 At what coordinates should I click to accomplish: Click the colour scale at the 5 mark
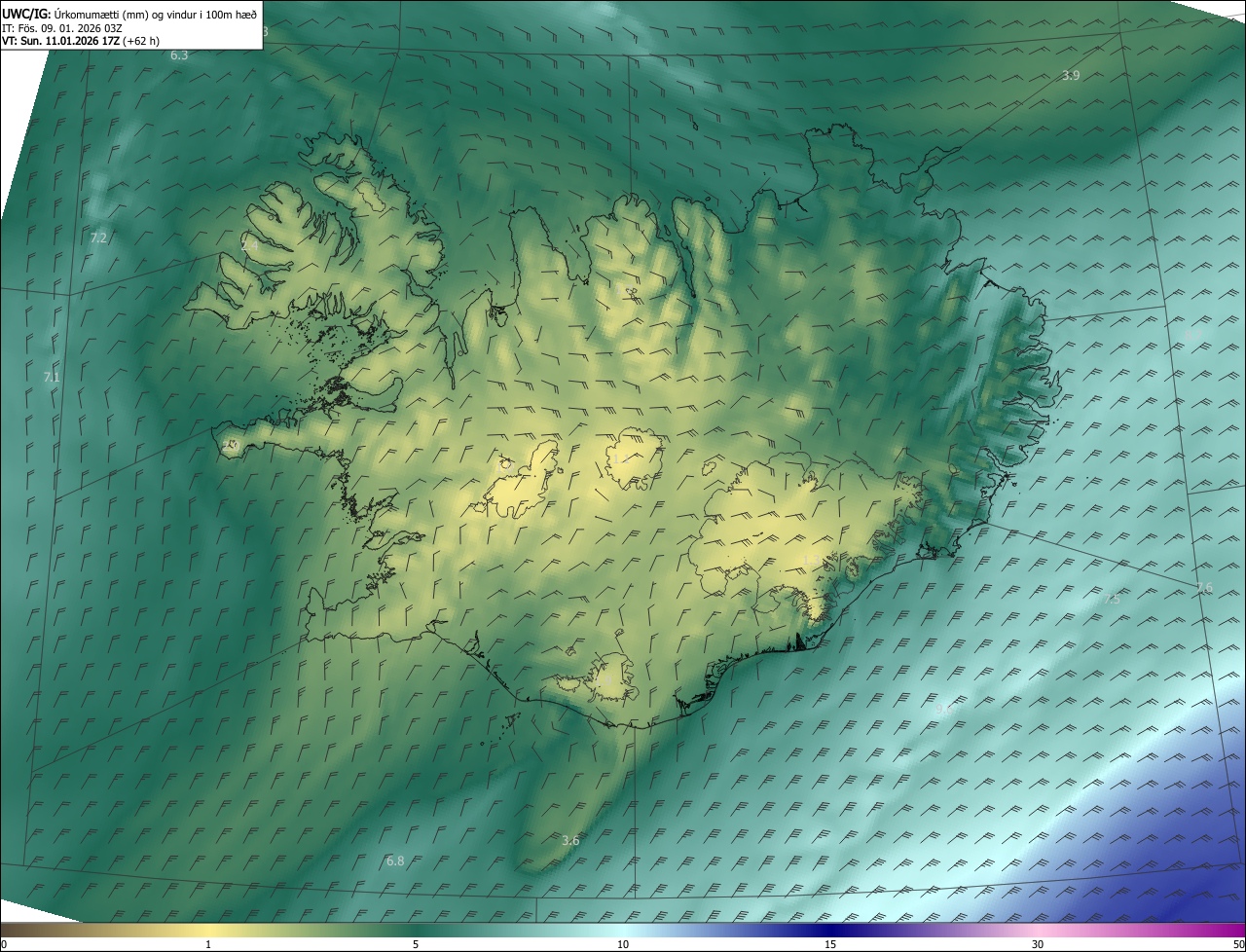point(416,930)
